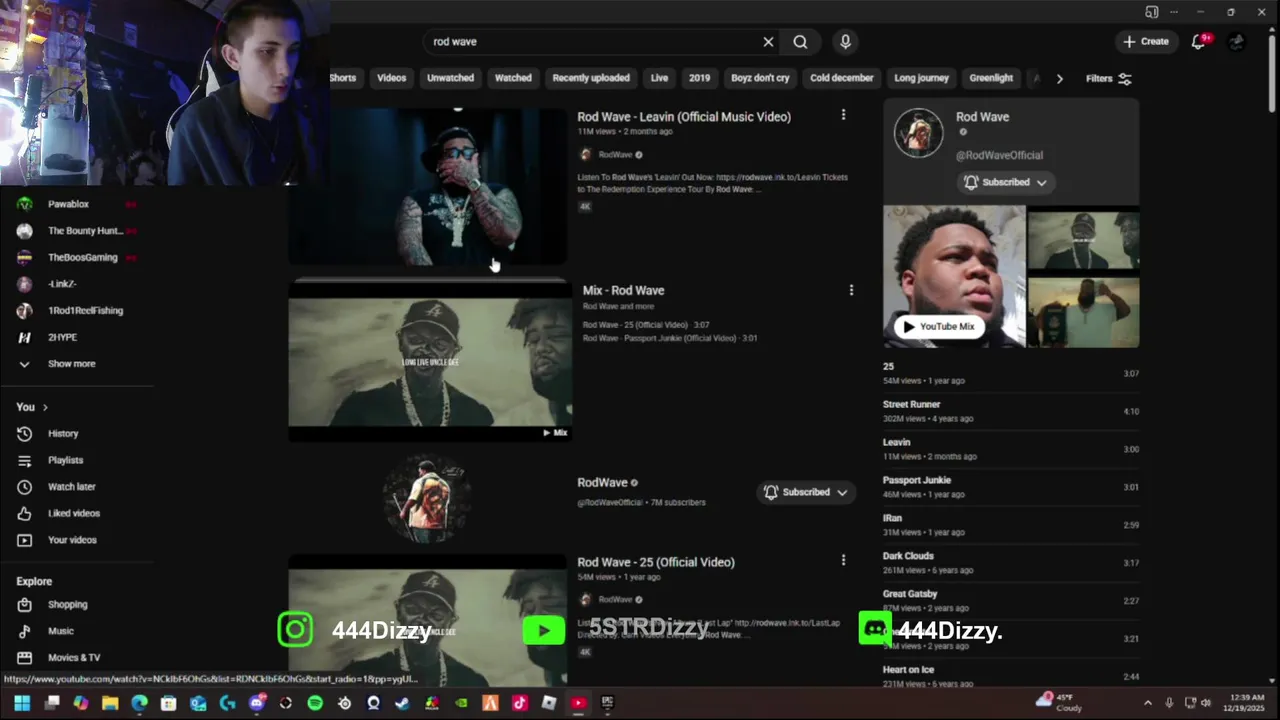1280x720 pixels.
Task: Open the three-dot menu for the 25 video
Action: click(x=843, y=560)
